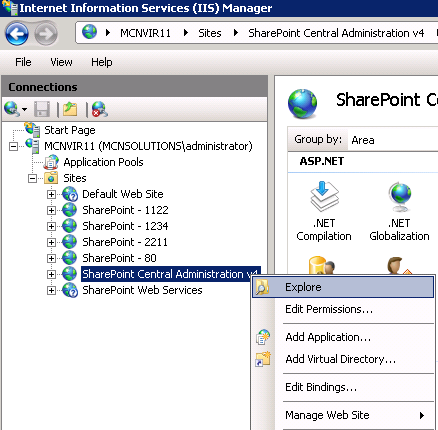The height and width of the screenshot is (430, 438).
Task: Open the .NET Globalization feature icon
Action: pyautogui.click(x=399, y=211)
